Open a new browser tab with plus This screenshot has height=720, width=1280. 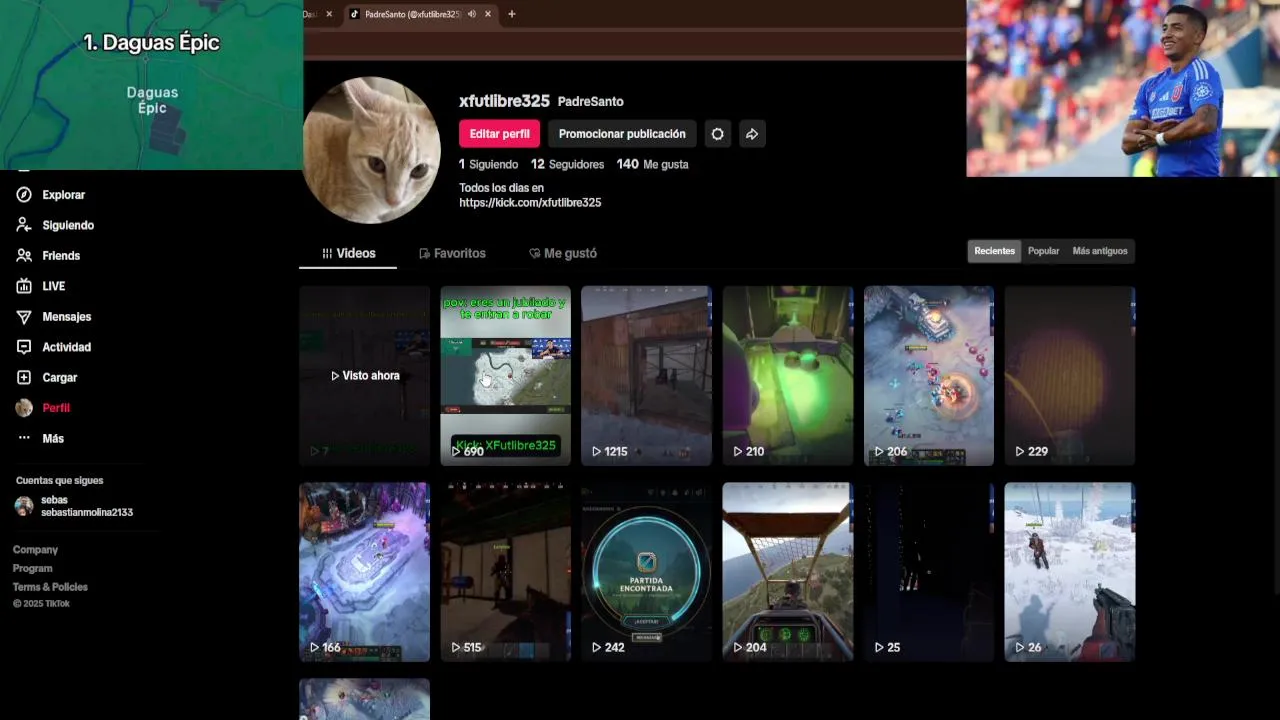pyautogui.click(x=512, y=14)
